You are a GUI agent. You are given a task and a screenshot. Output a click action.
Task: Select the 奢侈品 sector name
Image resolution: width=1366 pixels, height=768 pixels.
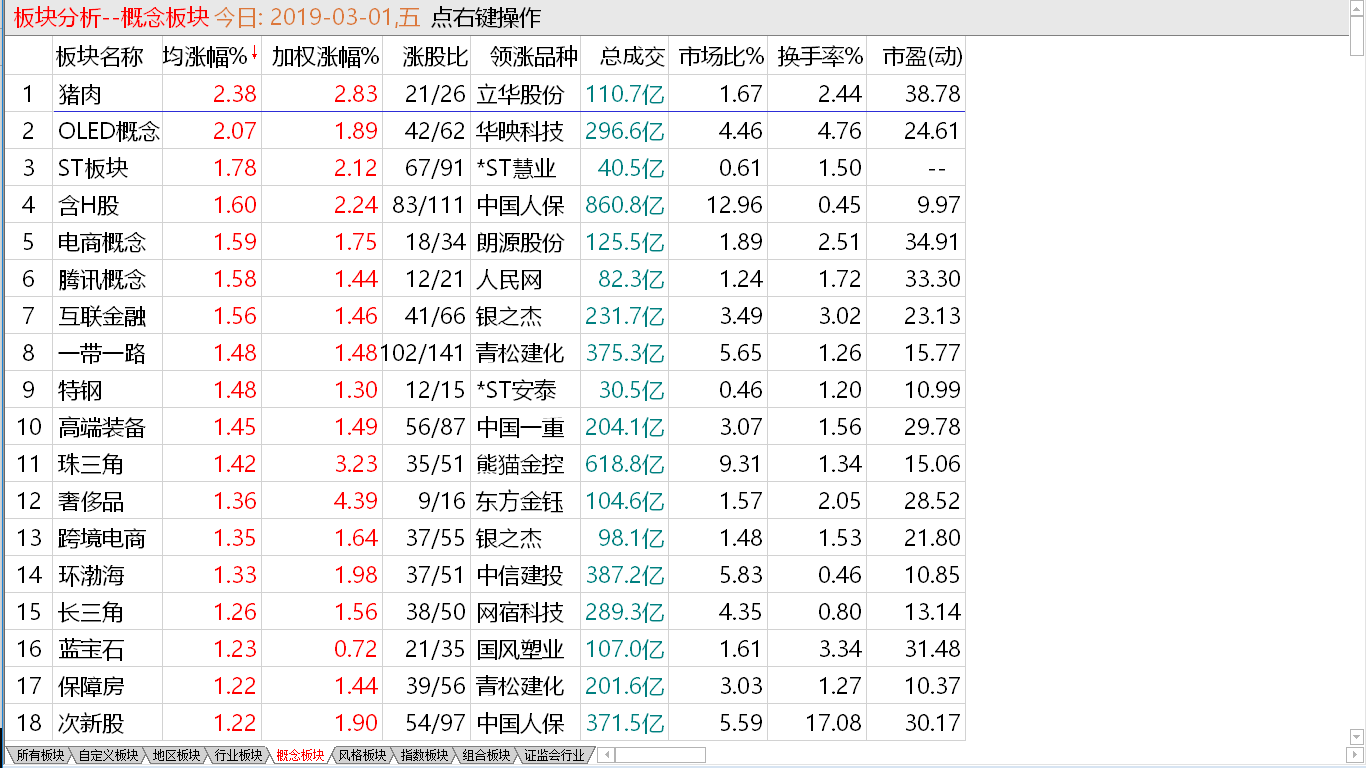click(x=91, y=501)
